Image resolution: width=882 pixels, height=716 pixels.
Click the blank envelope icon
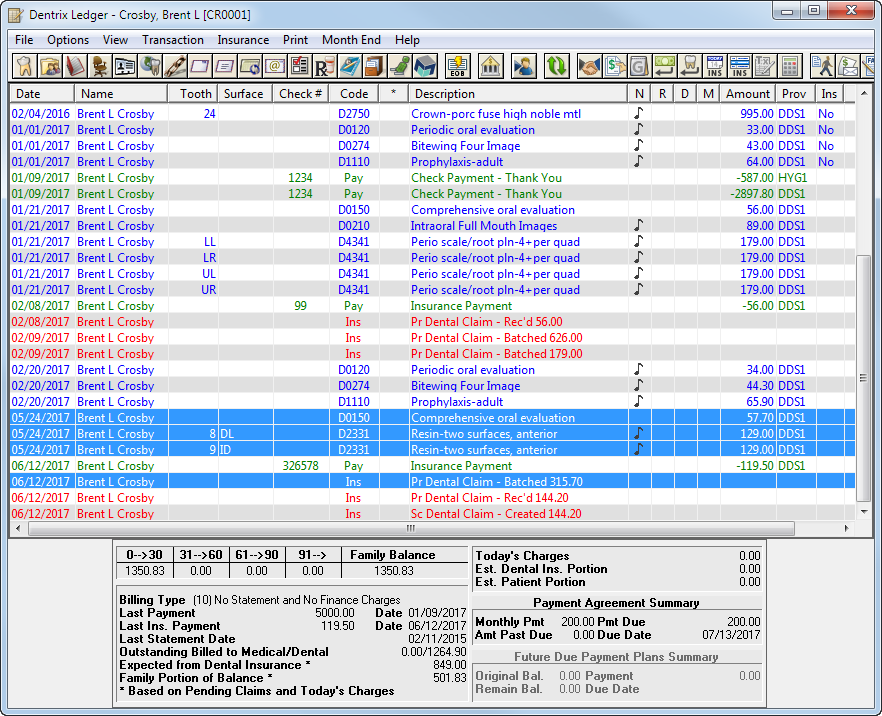pos(200,66)
